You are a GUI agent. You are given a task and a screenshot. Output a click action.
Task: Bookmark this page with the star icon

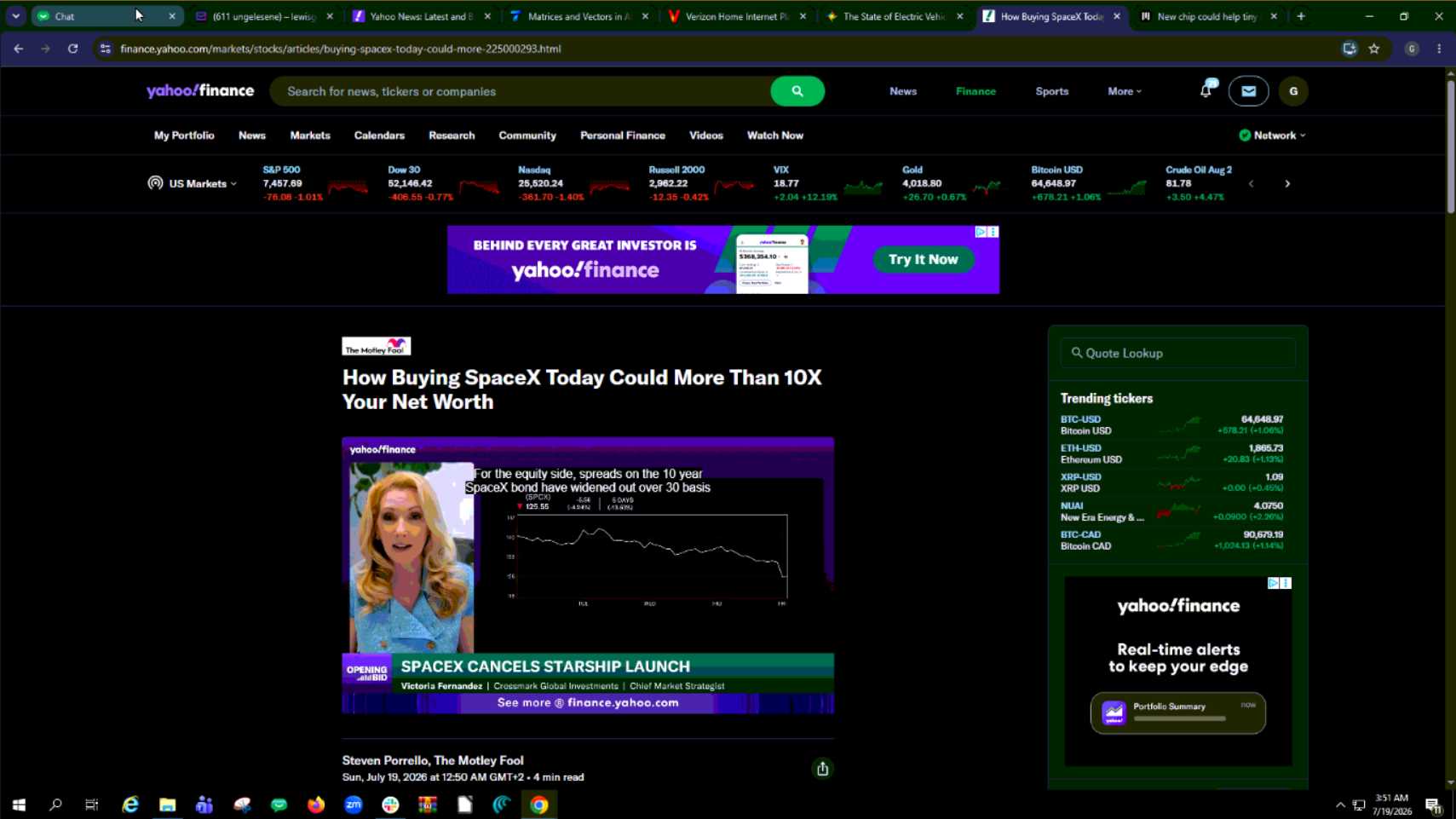(x=1374, y=49)
